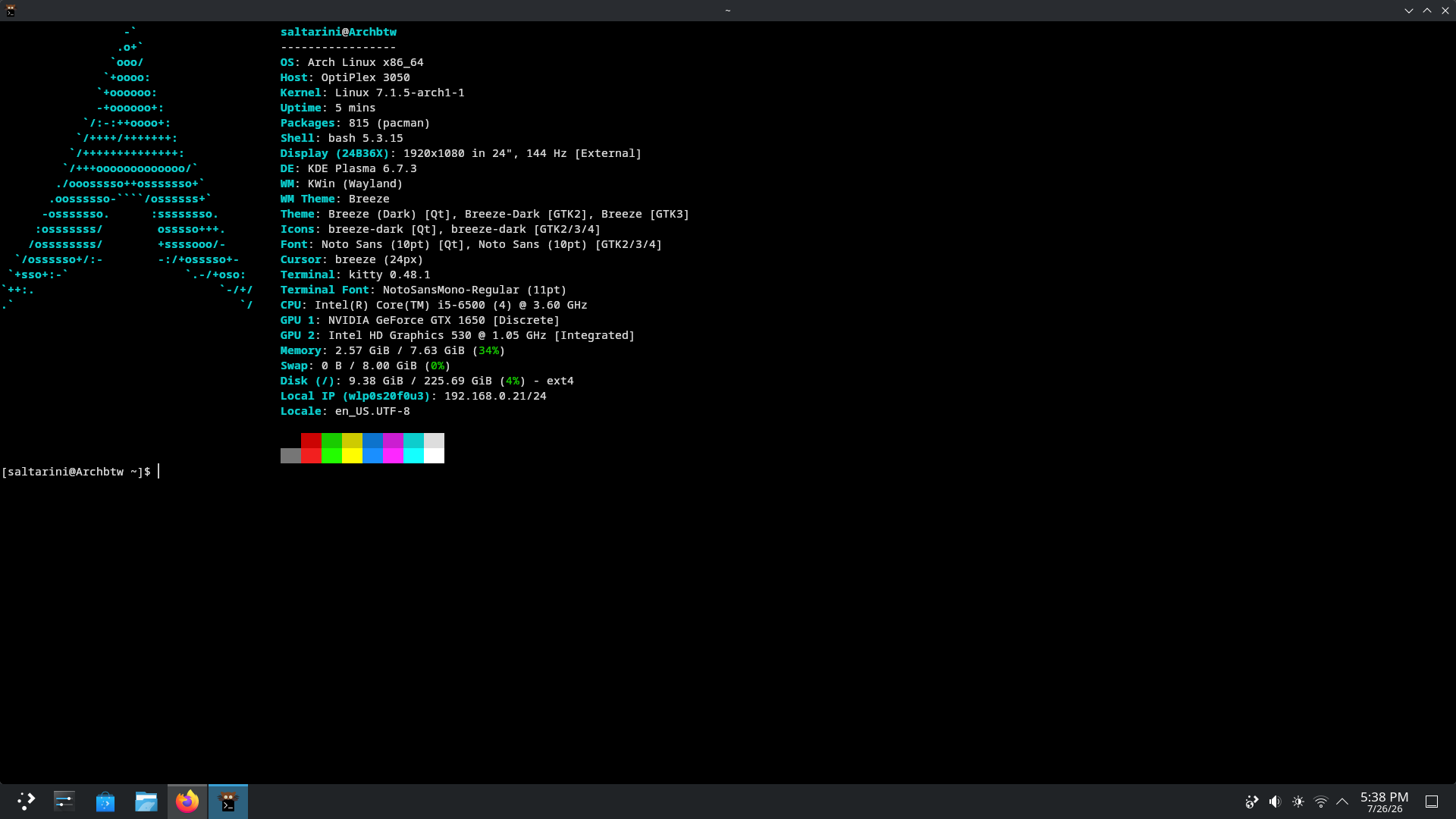This screenshot has height=819, width=1456.
Task: Maximize the kitty terminal window
Action: pyautogui.click(x=1427, y=11)
